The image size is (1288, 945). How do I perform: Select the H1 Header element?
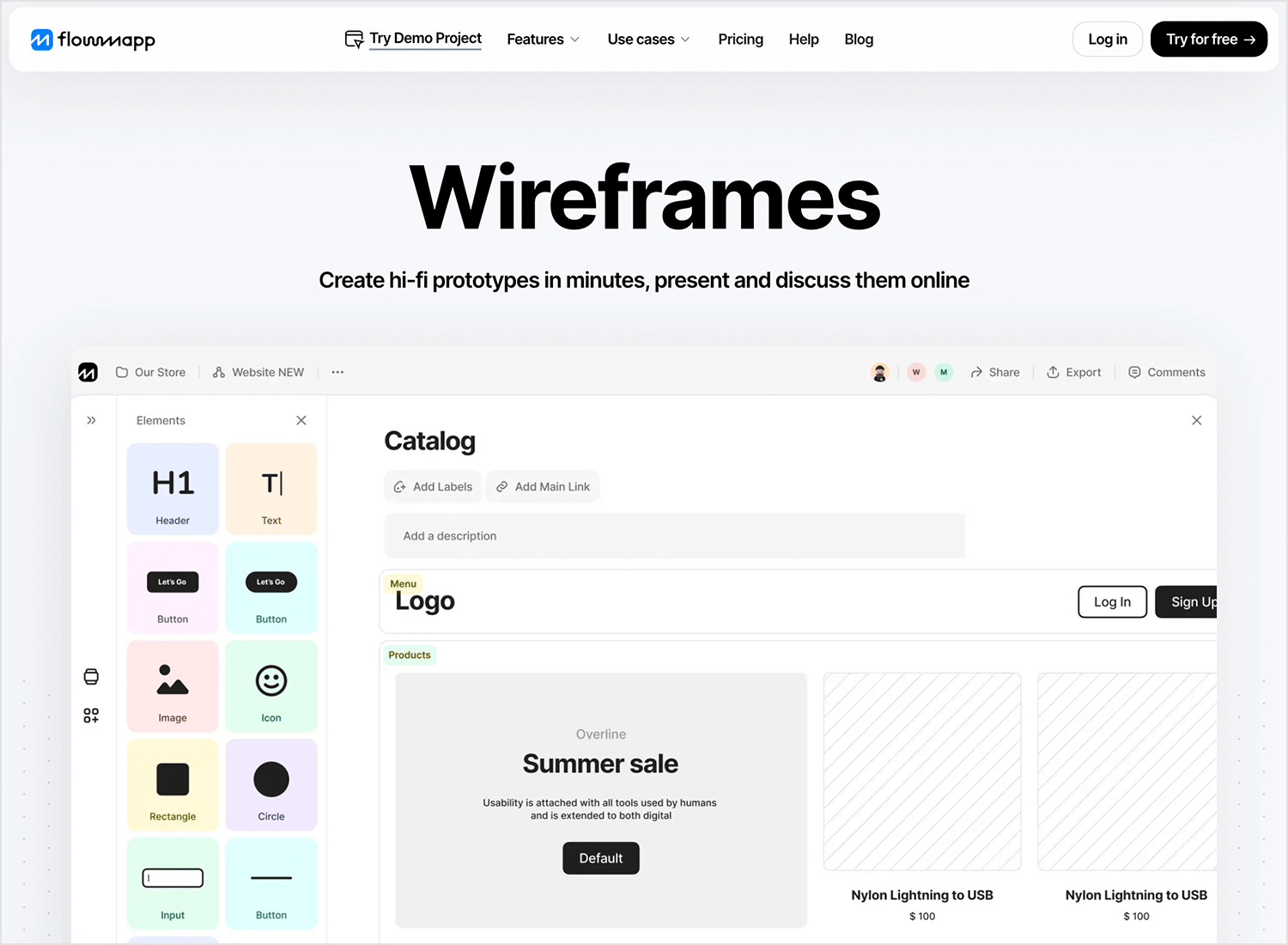coord(173,489)
